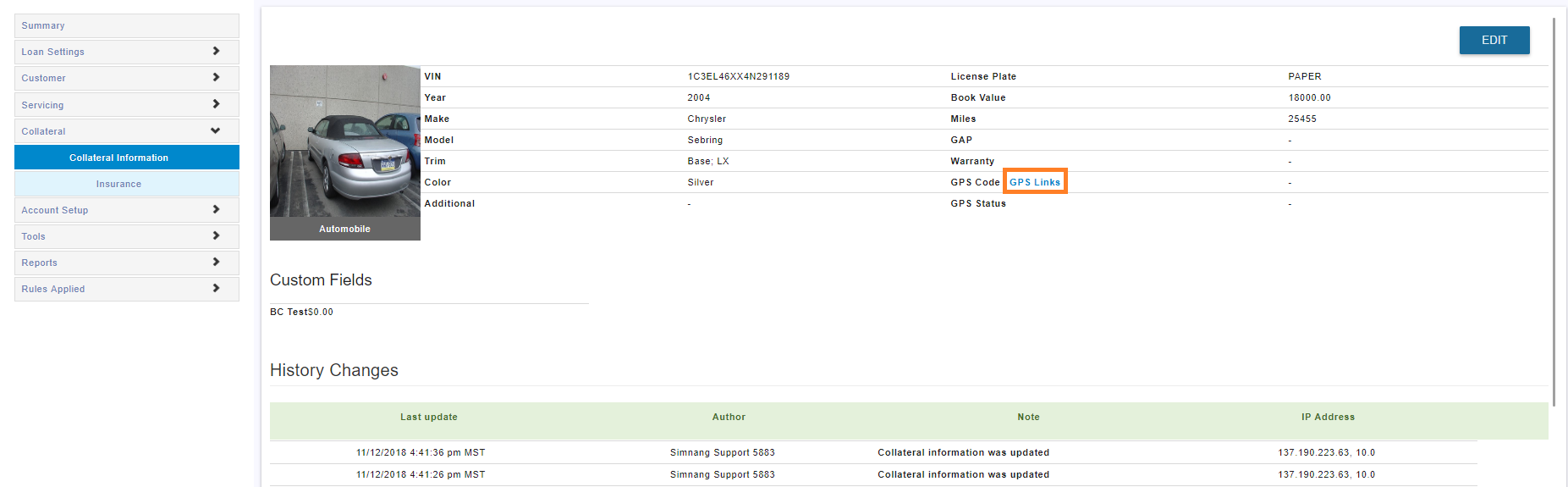Click the Additional field label

point(449,203)
